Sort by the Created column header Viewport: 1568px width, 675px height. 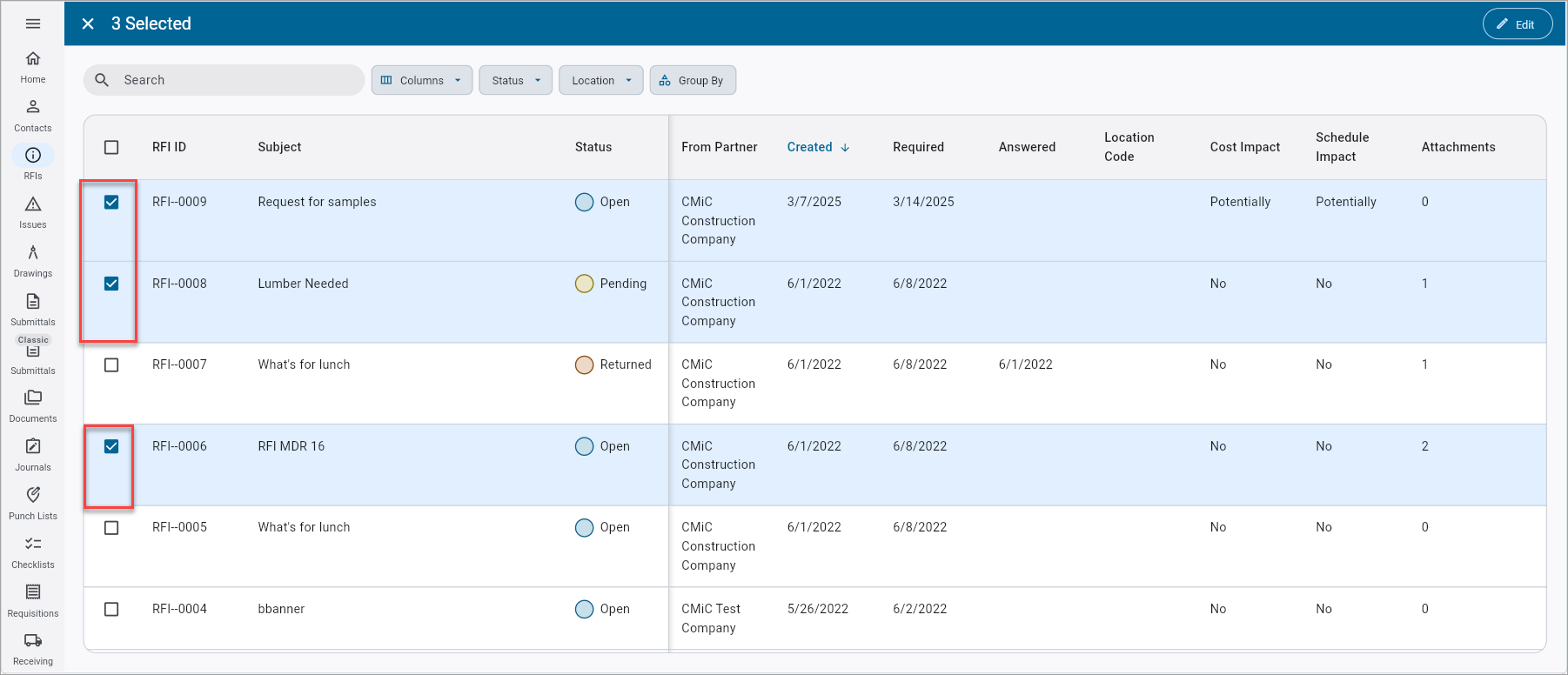pyautogui.click(x=818, y=147)
